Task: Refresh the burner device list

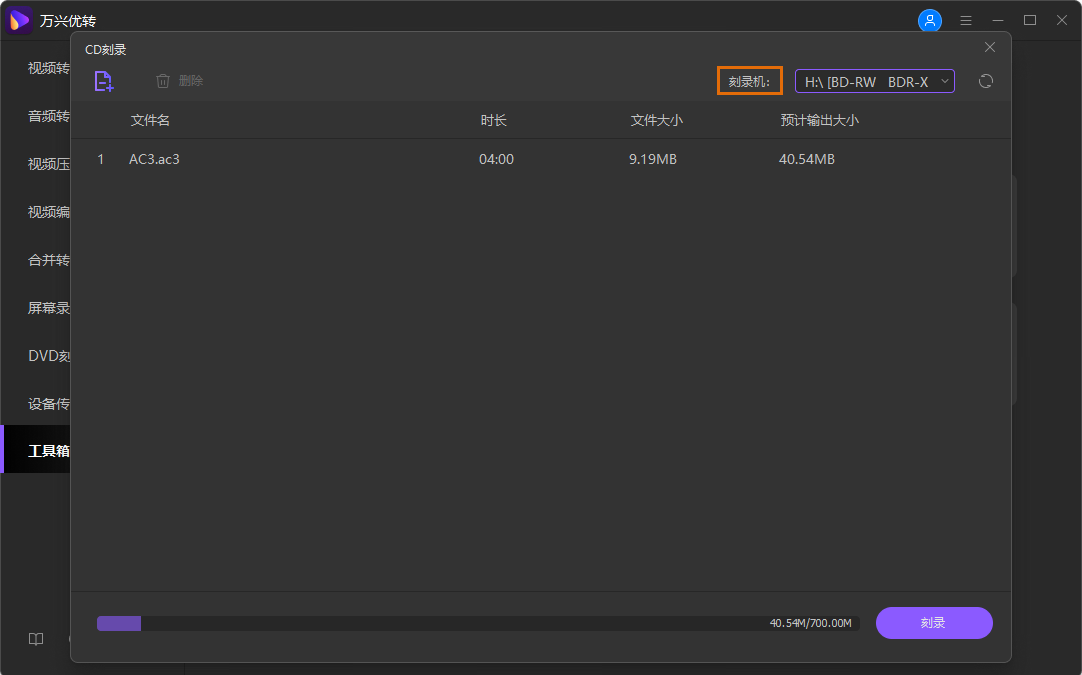Action: (985, 81)
